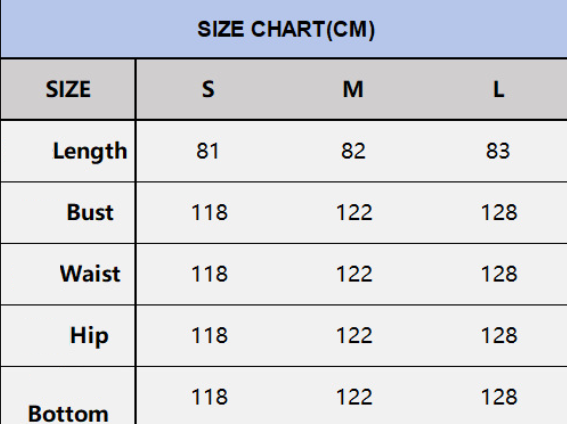567x424 pixels.
Task: Click the SIZE CHART(CM) title header
Action: coord(286,29)
